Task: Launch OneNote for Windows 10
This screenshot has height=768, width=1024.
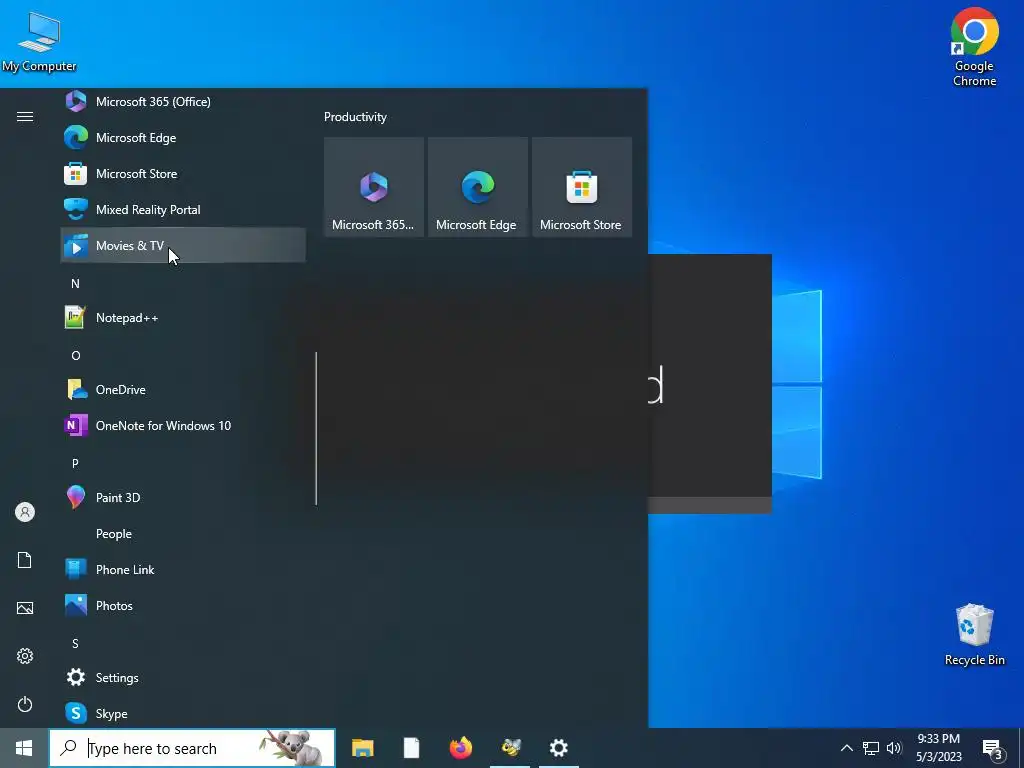Action: [x=183, y=425]
